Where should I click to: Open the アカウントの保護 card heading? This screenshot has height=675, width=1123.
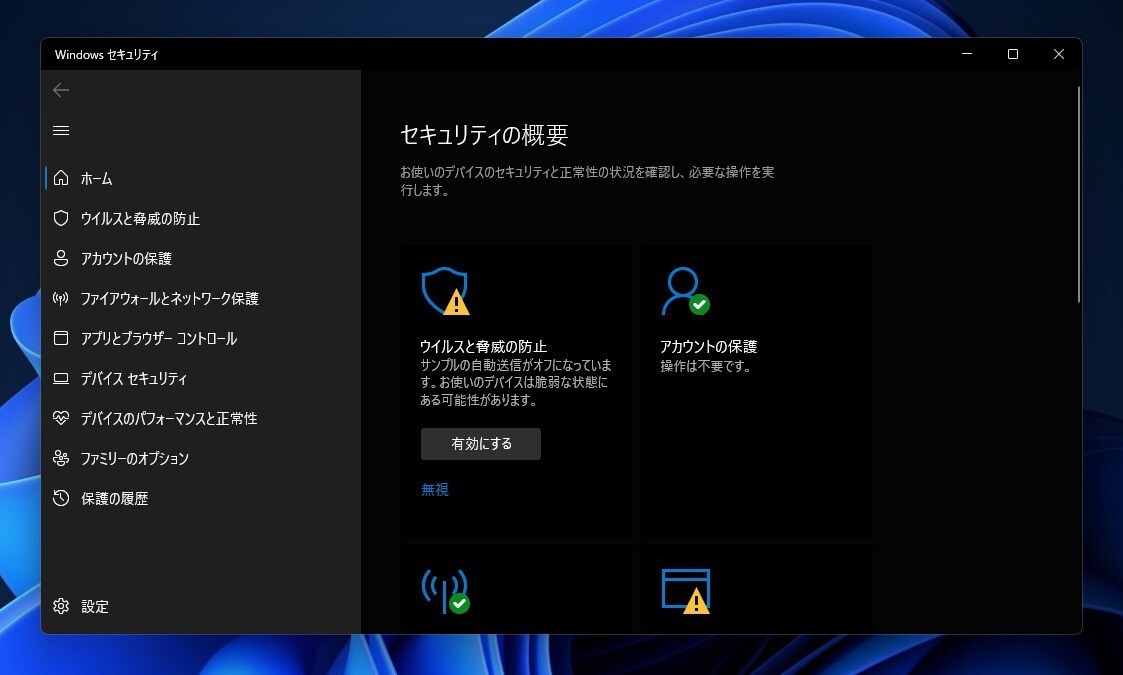(708, 346)
